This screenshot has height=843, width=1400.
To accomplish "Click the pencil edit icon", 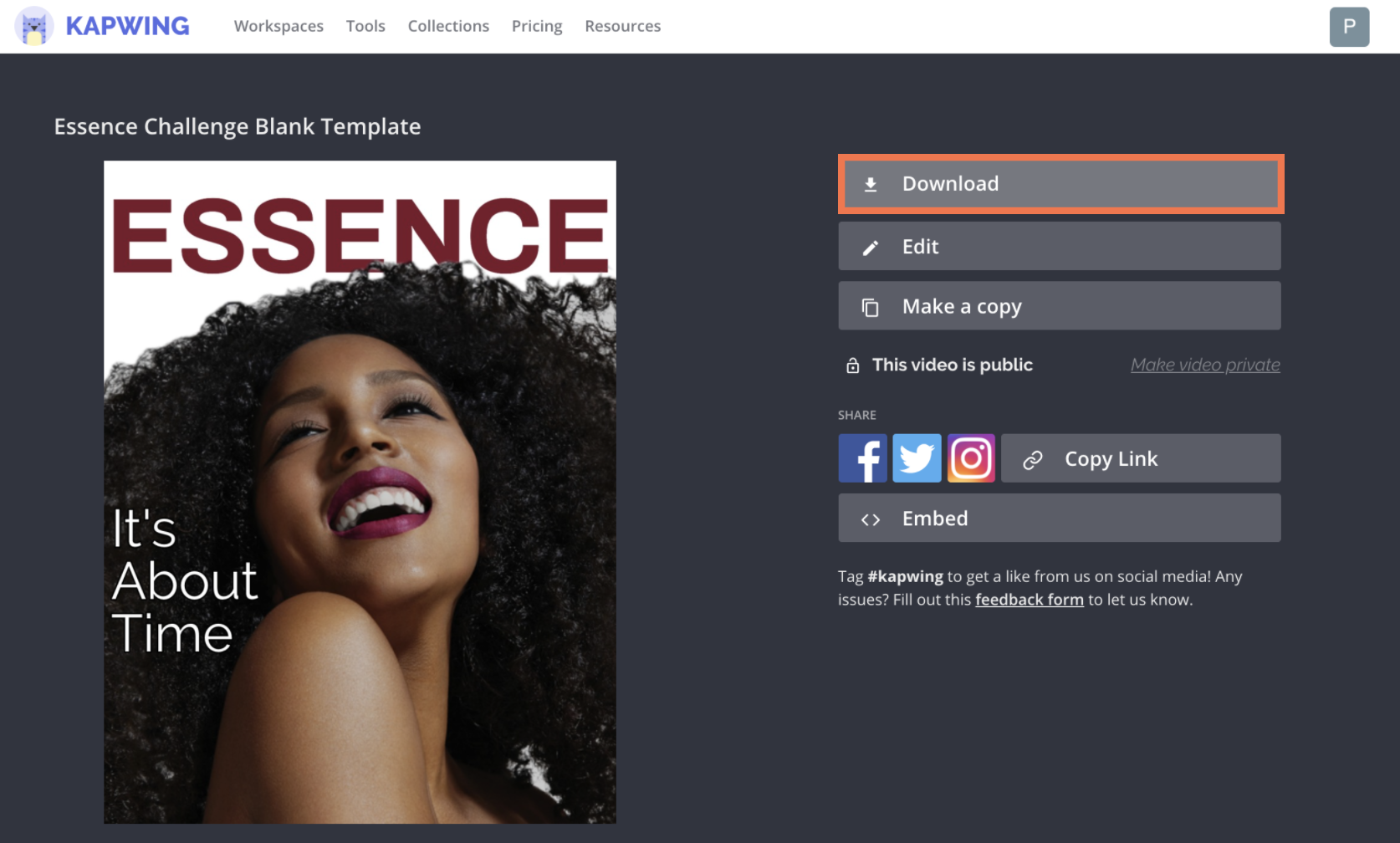I will (871, 248).
